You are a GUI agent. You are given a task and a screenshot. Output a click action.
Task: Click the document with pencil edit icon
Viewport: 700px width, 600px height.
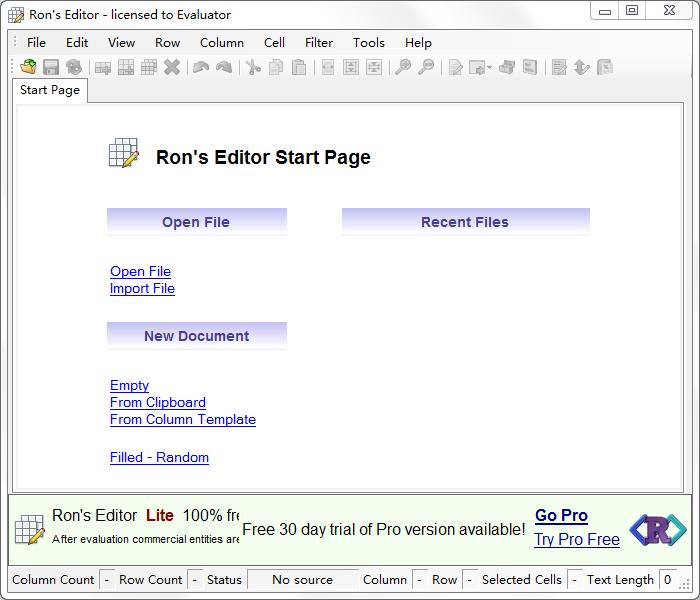pos(455,67)
